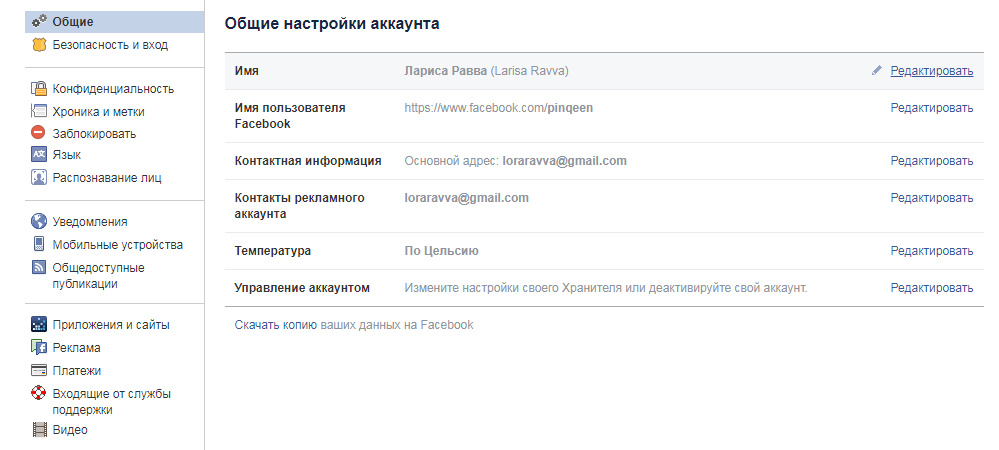
Task: Click Редактировать for the Температура row
Action: tap(931, 251)
